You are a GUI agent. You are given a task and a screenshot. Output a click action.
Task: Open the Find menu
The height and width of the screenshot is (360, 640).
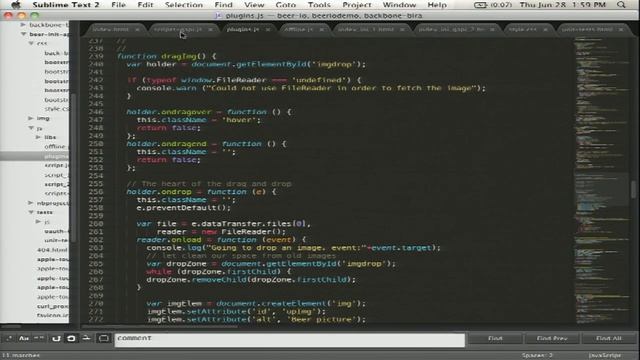(224, 5)
